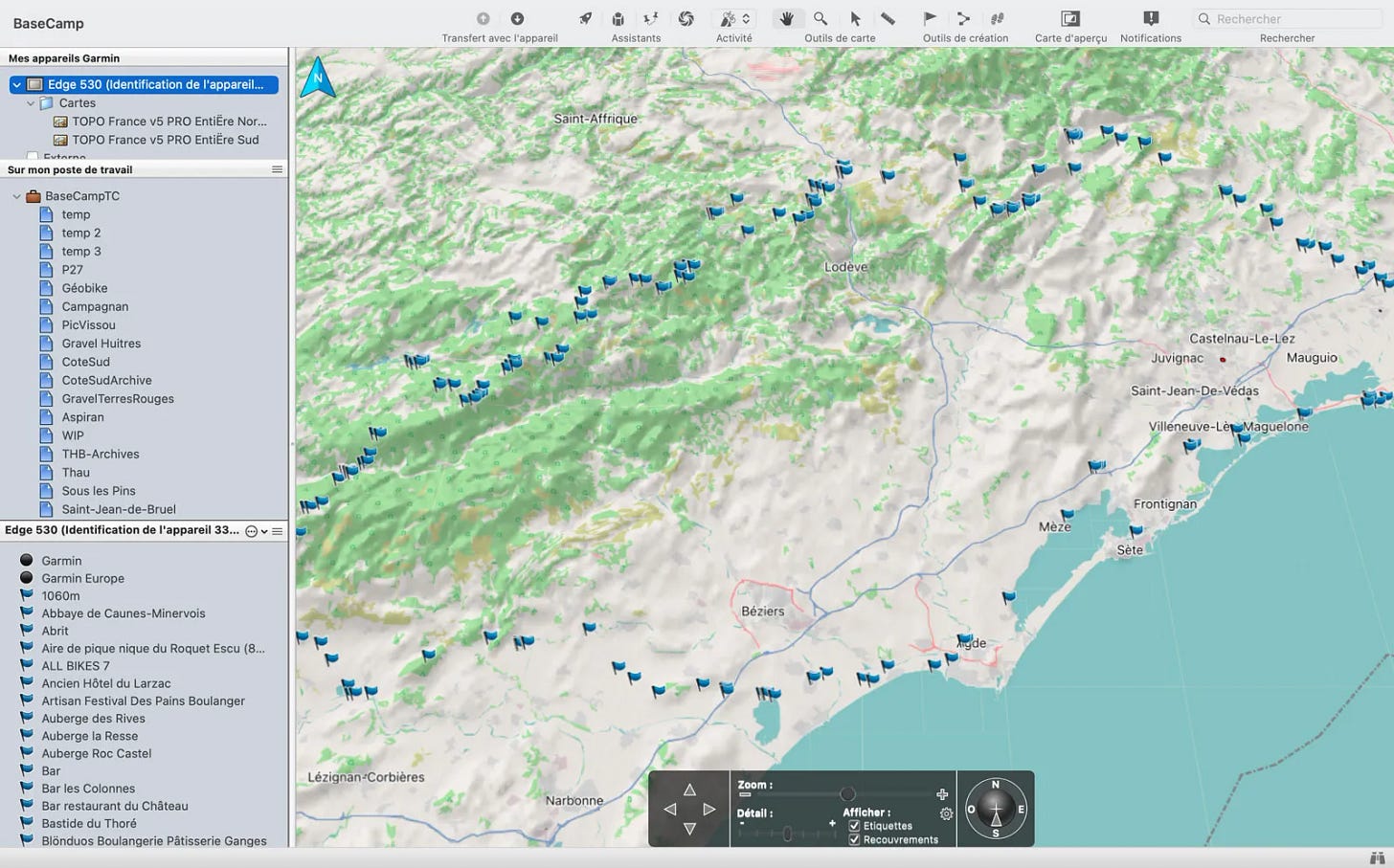Open list view menu in Edge 530 lower pane

(278, 531)
